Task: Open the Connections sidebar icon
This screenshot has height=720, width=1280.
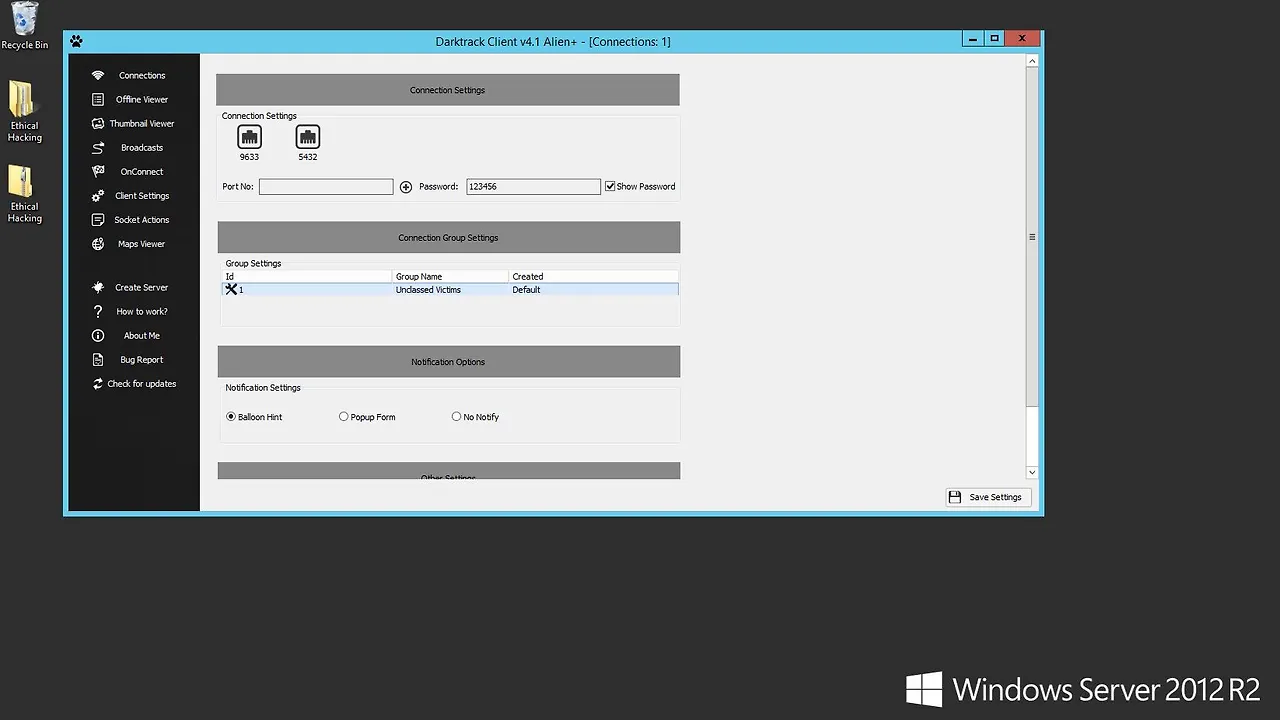Action: point(98,75)
